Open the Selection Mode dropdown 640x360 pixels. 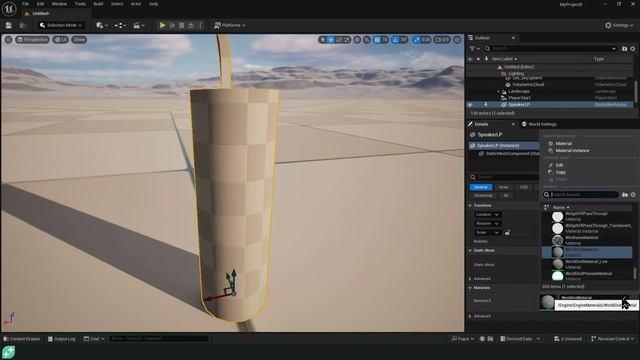pyautogui.click(x=61, y=25)
